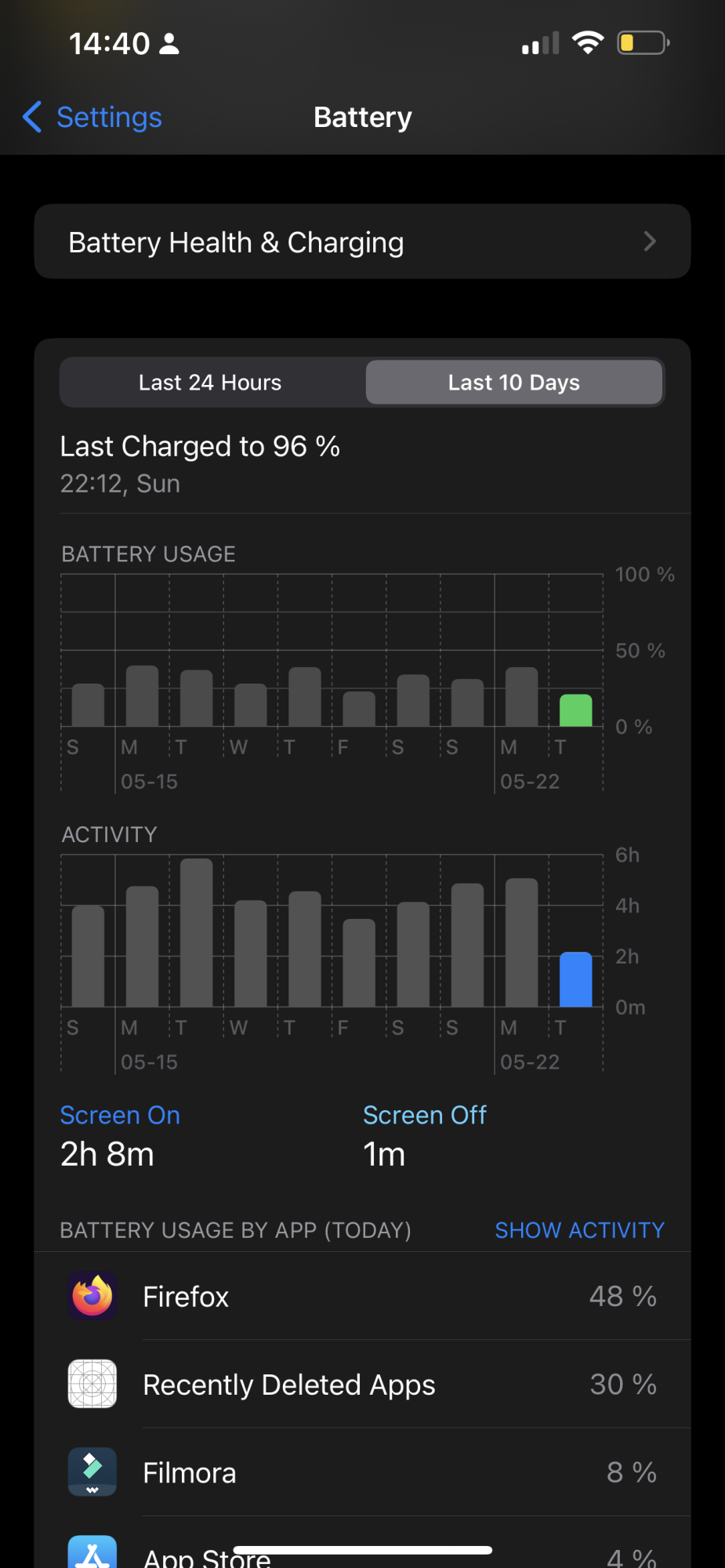Switch to Last 24 Hours view

[x=210, y=383]
